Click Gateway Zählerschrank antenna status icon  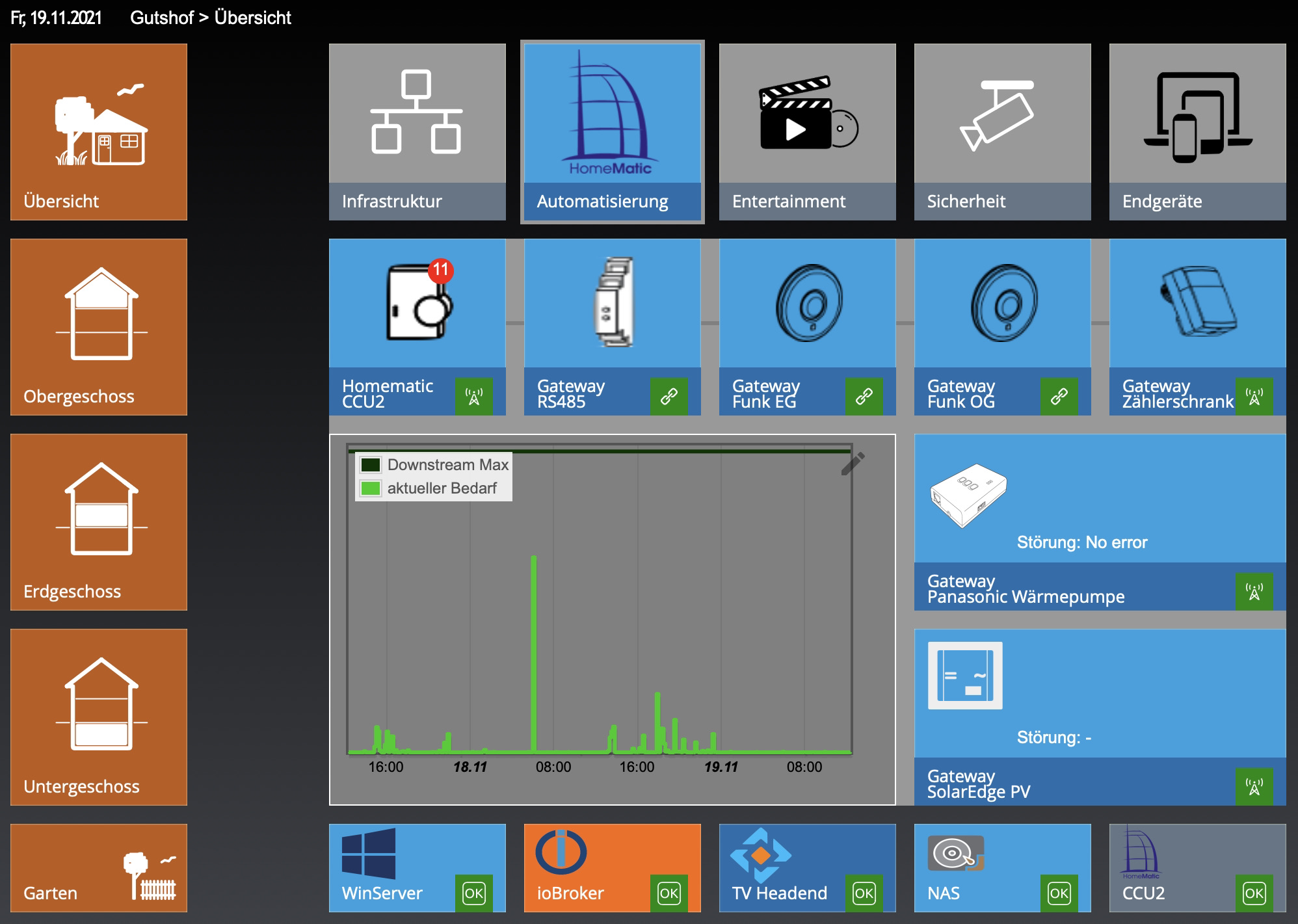tap(1254, 396)
